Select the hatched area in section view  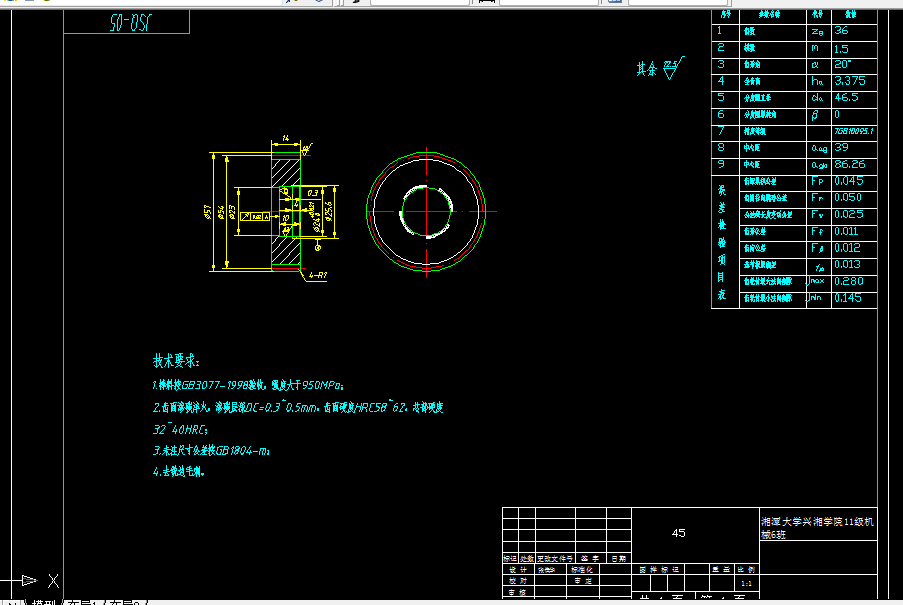coord(286,173)
